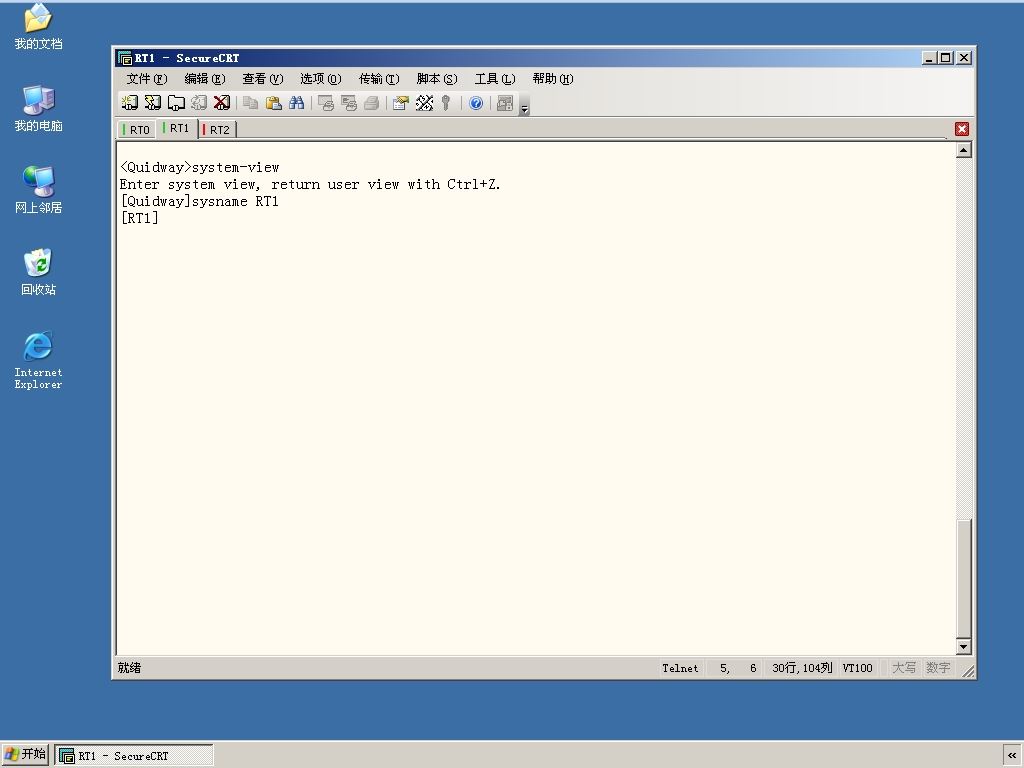Click the Connect in Tab icon

pos(176,103)
